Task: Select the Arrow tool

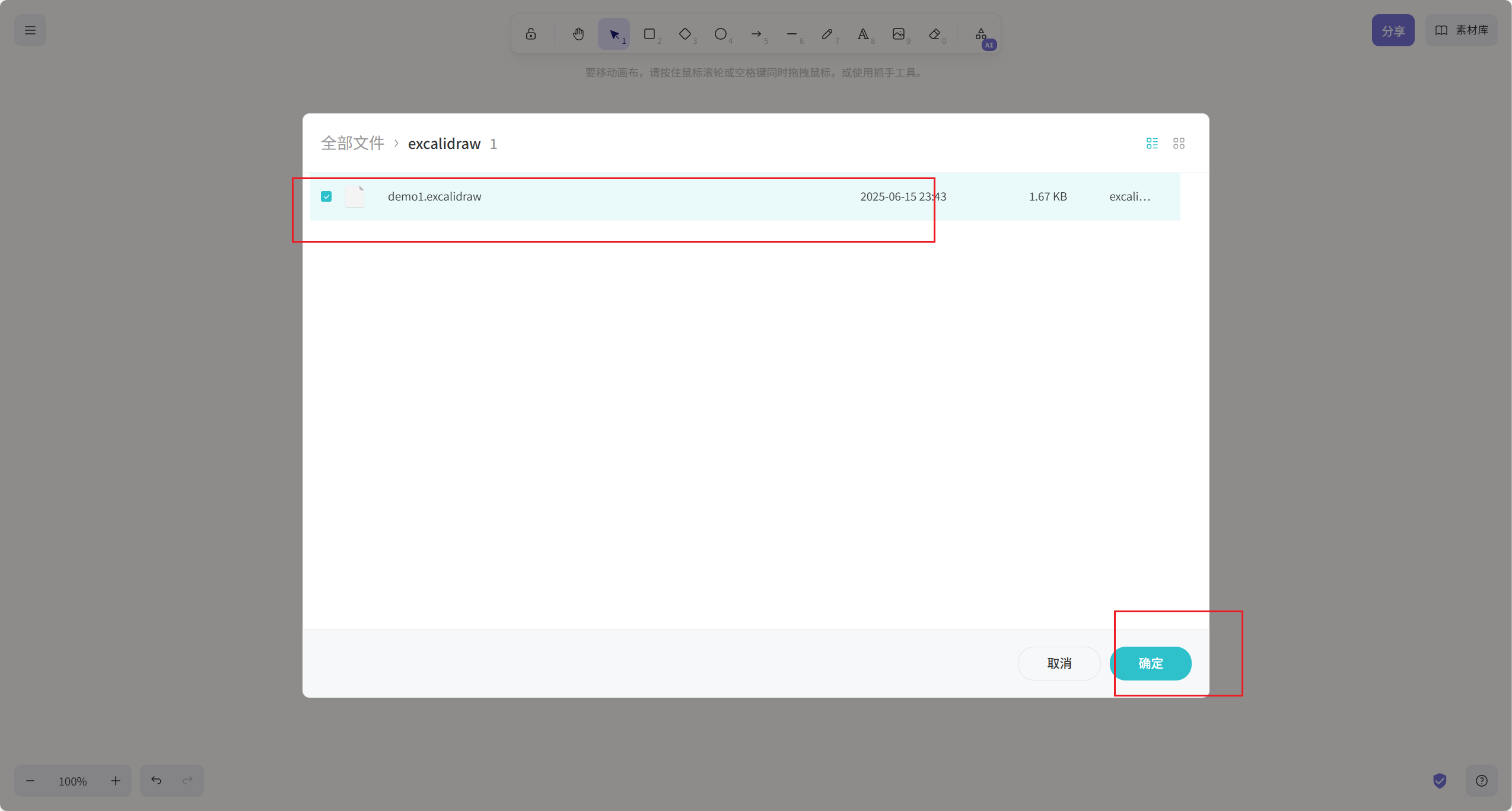Action: click(756, 34)
